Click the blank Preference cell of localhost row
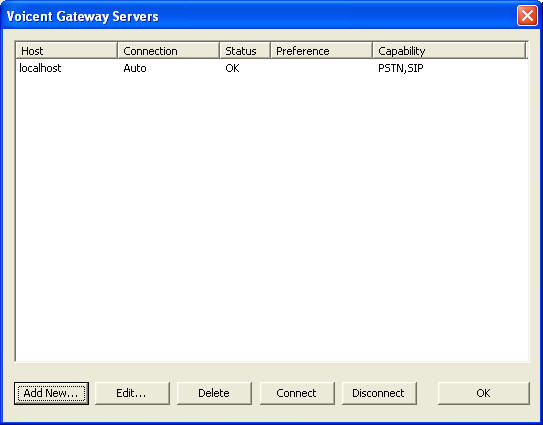Screen dimensions: 543x425 coord(321,68)
